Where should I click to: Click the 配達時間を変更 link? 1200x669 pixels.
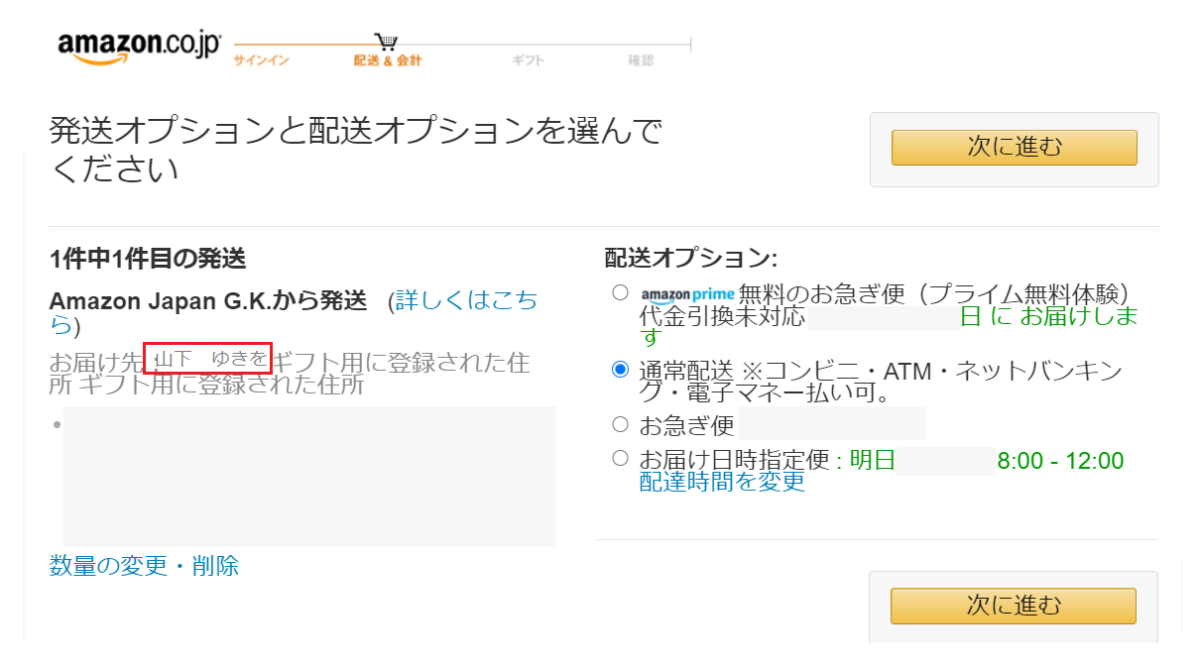pyautogui.click(x=722, y=481)
